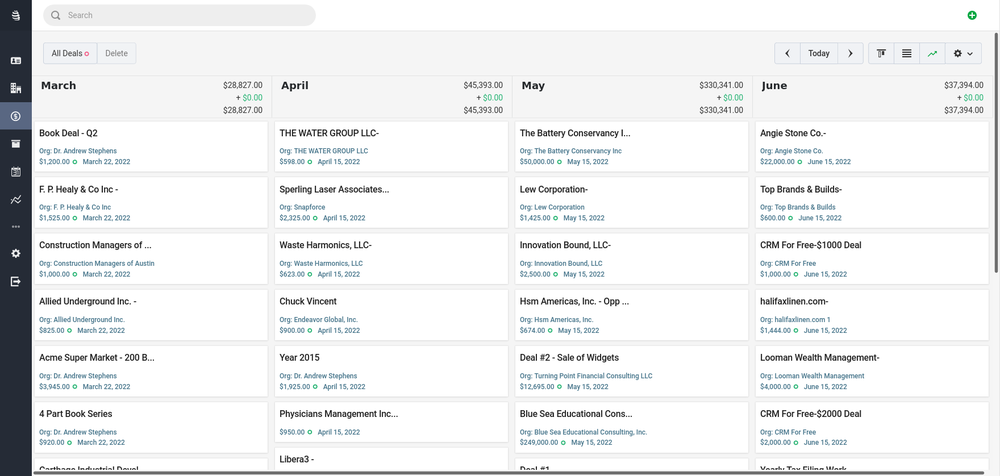Switch to the list view icon
This screenshot has height=476, width=1000.
[907, 54]
